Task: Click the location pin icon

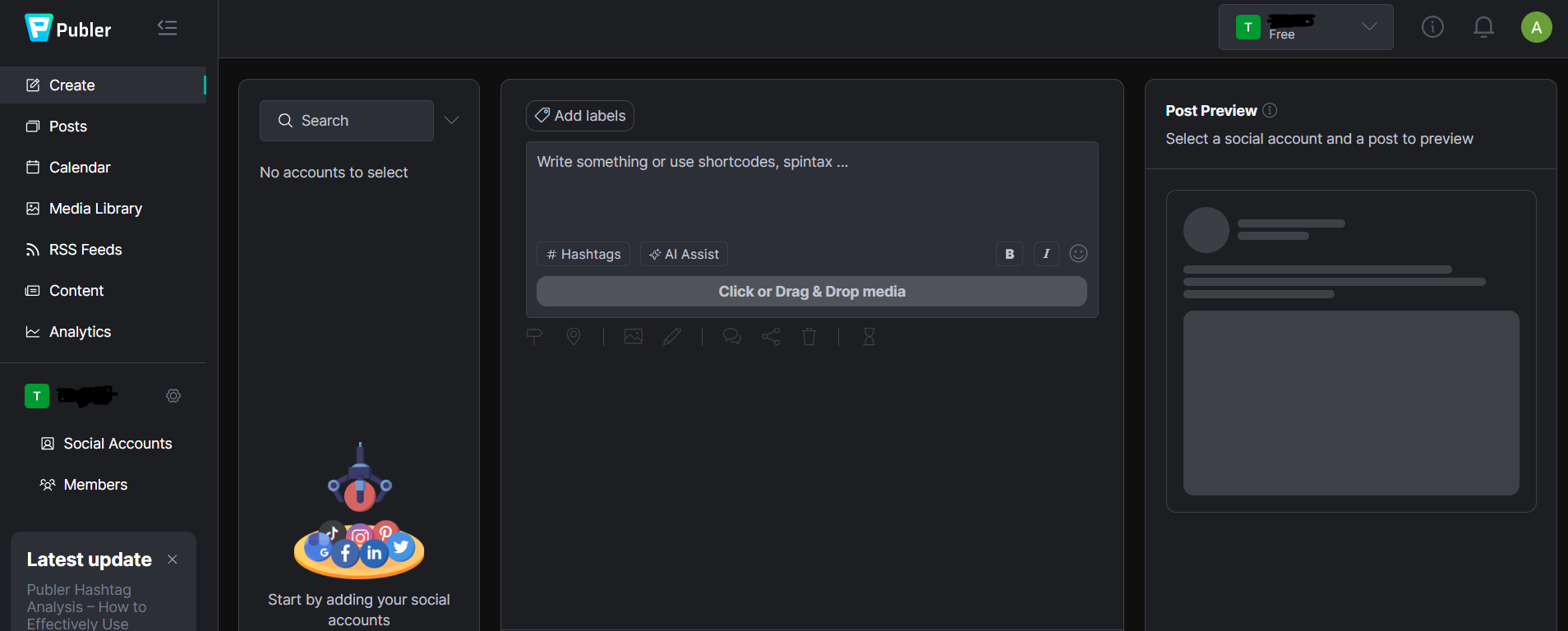Action: (x=574, y=337)
